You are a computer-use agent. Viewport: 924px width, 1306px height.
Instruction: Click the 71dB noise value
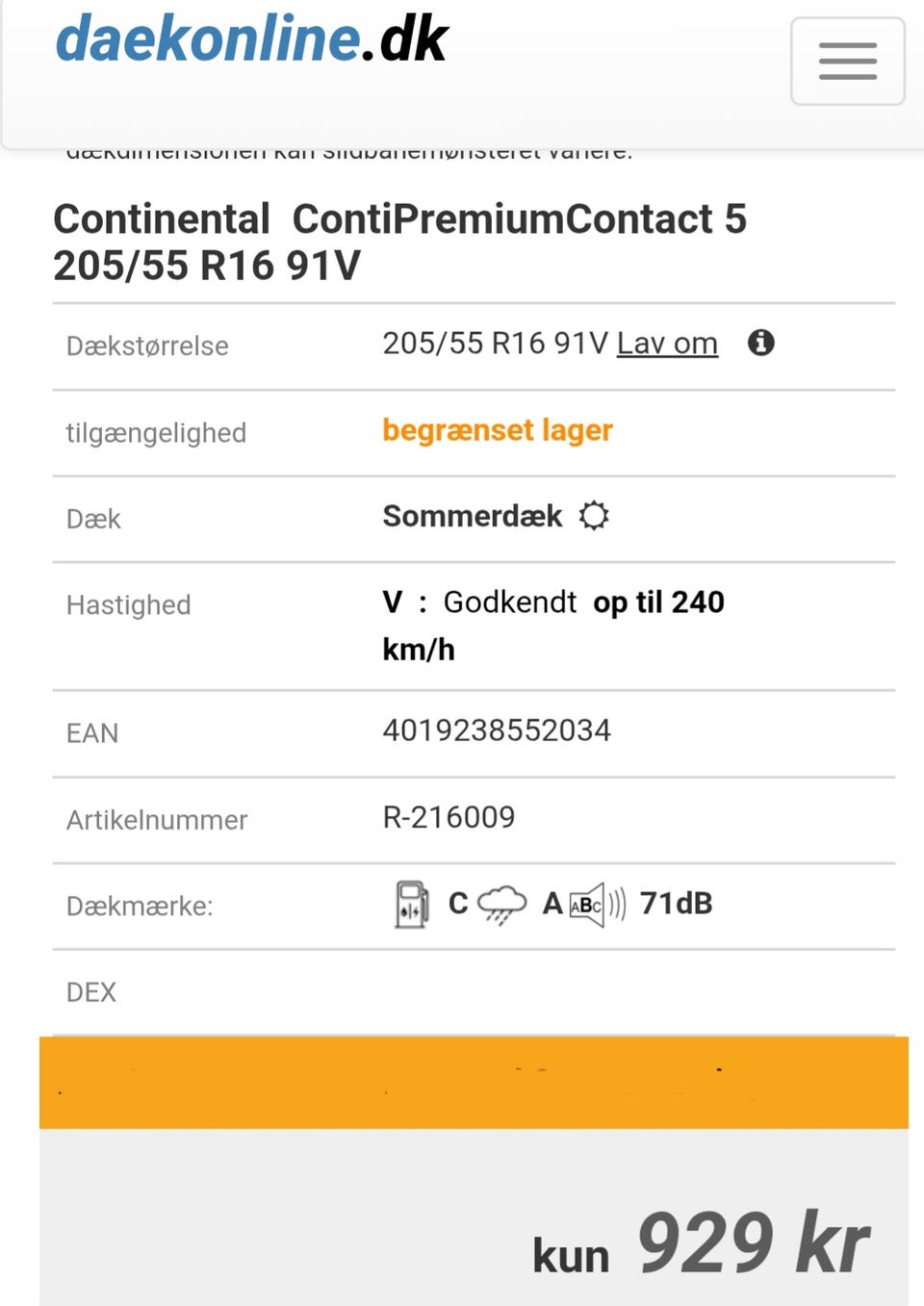pos(676,904)
